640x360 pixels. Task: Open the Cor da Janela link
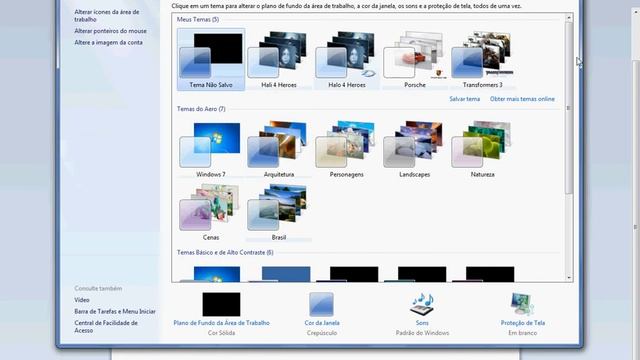(322, 323)
